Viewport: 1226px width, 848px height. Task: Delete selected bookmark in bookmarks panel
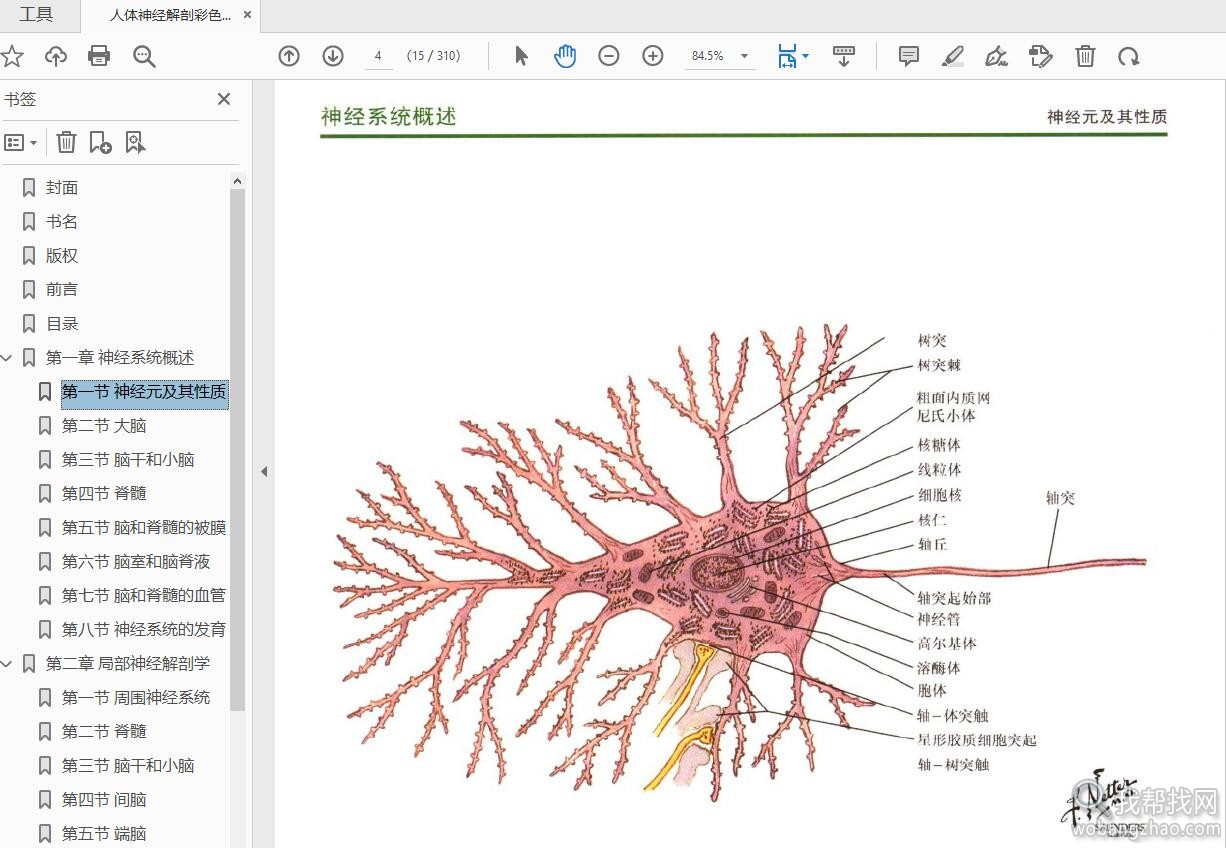tap(66, 142)
